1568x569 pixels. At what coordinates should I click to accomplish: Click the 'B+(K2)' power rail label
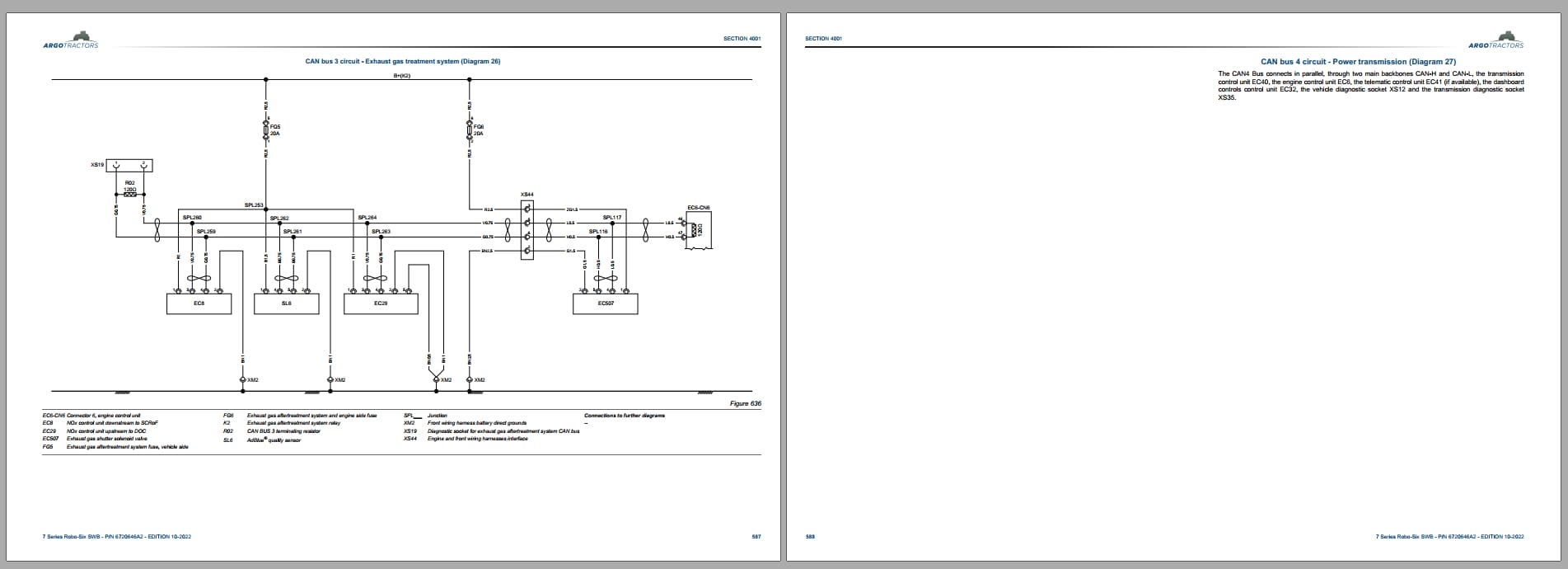[402, 75]
